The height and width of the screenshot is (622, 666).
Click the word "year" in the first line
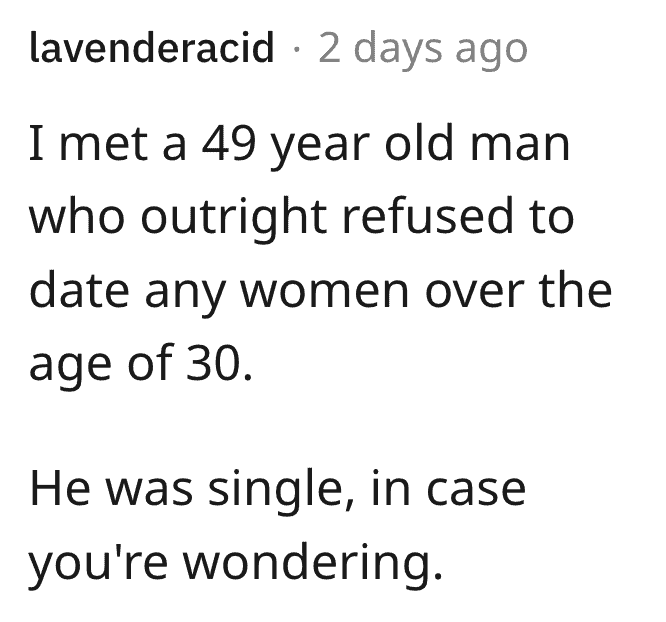[x=320, y=149]
